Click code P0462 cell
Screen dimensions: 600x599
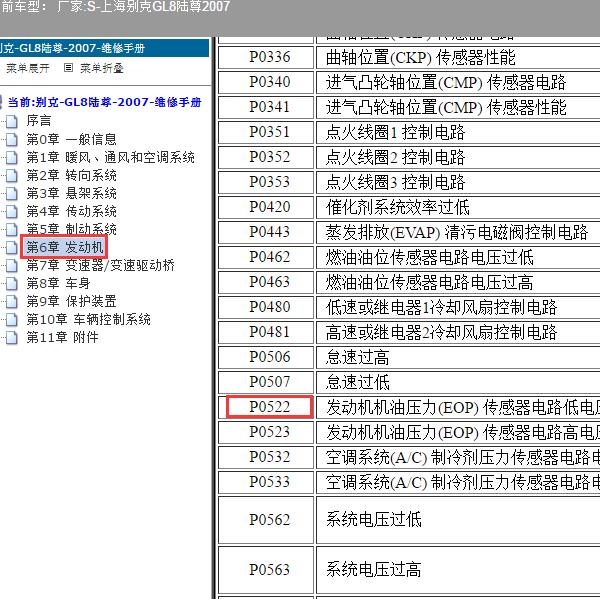click(266, 257)
